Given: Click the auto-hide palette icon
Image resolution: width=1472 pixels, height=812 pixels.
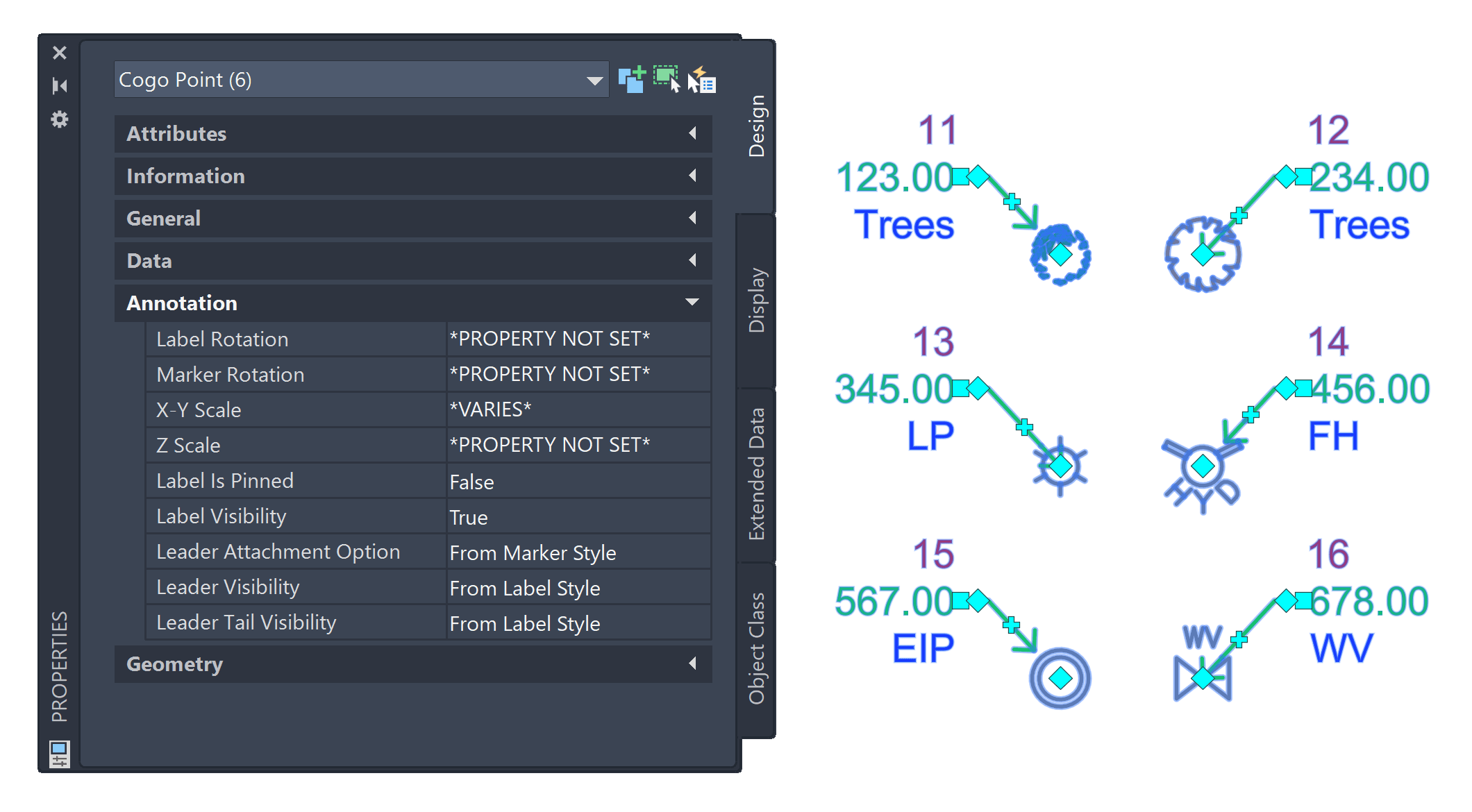Looking at the screenshot, I should pos(60,86).
